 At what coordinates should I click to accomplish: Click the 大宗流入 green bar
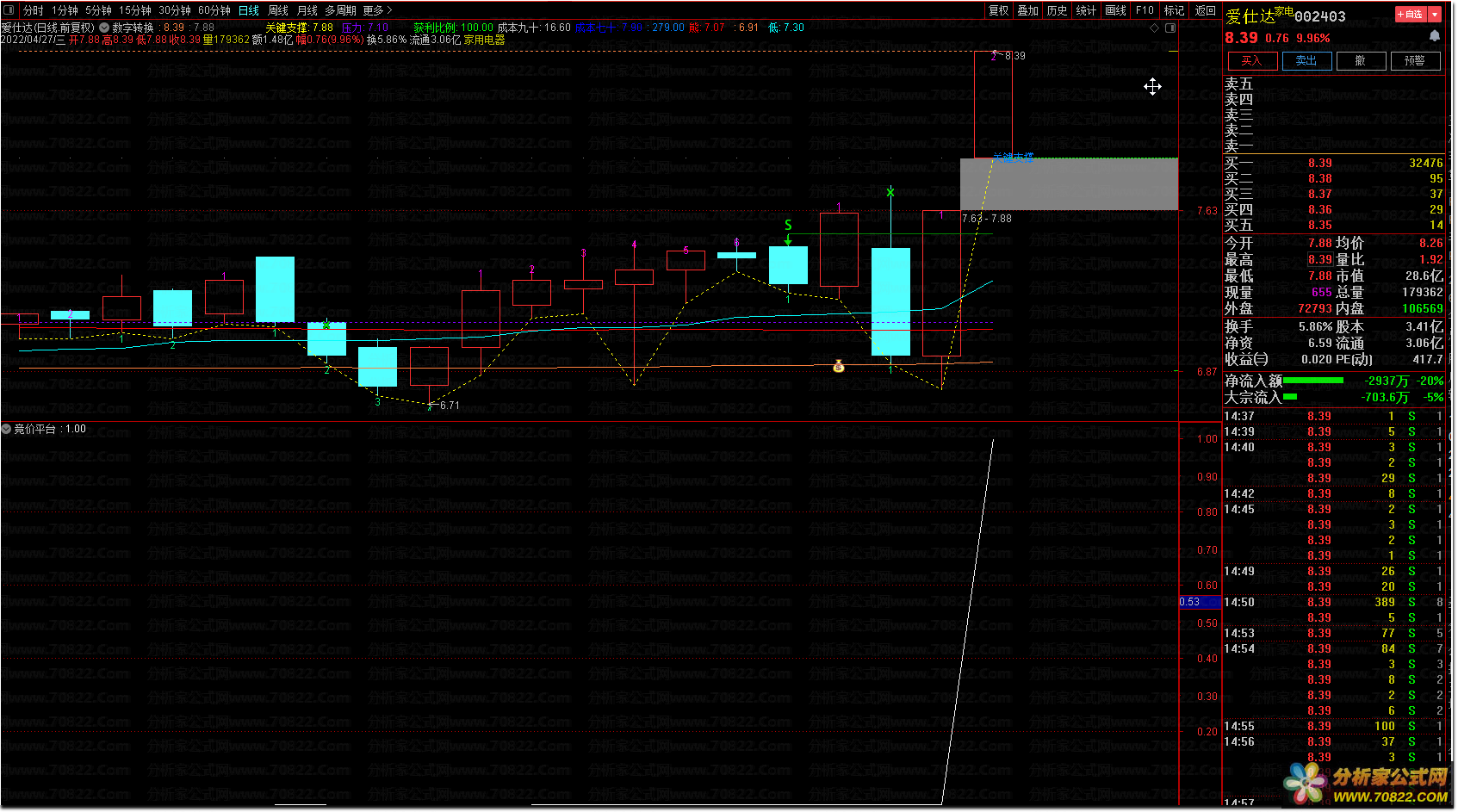pos(1290,397)
